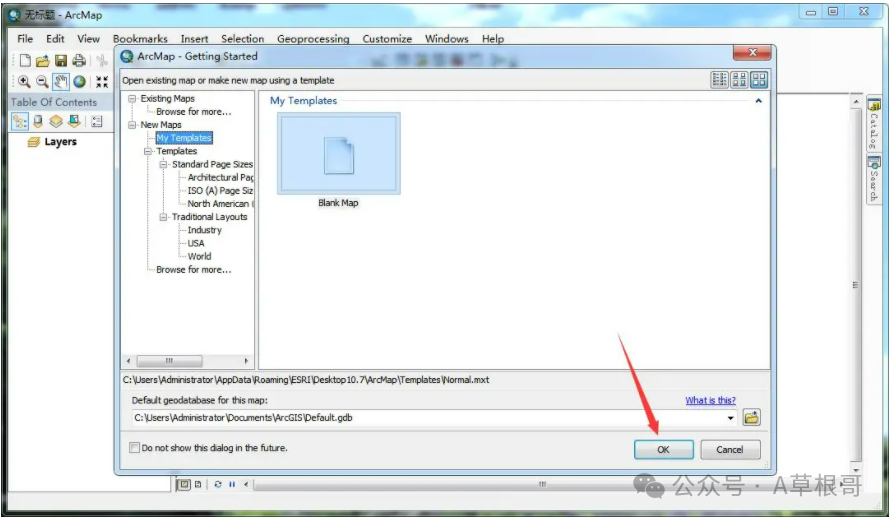891x521 pixels.
Task: Open the Help menu
Action: coord(493,39)
